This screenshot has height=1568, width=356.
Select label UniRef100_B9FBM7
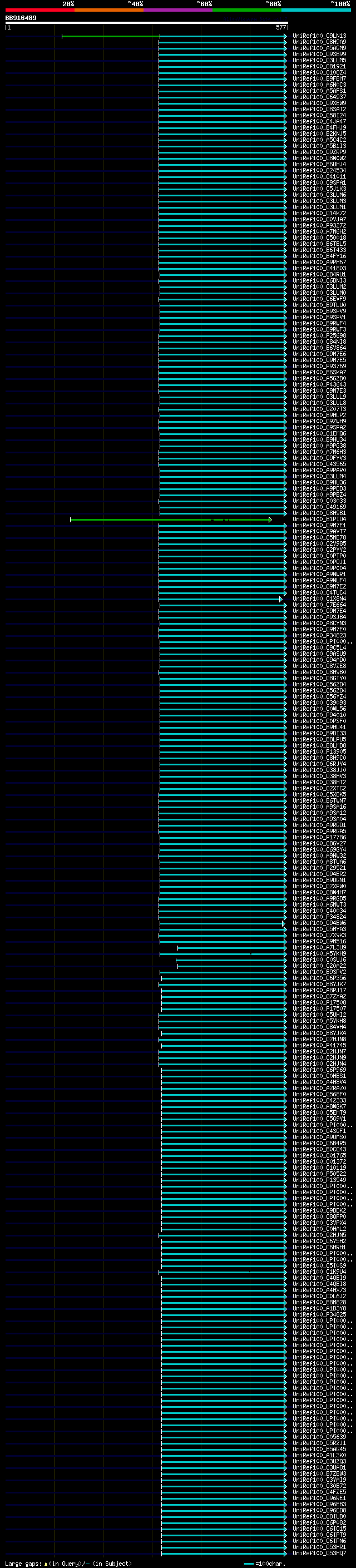[319, 78]
